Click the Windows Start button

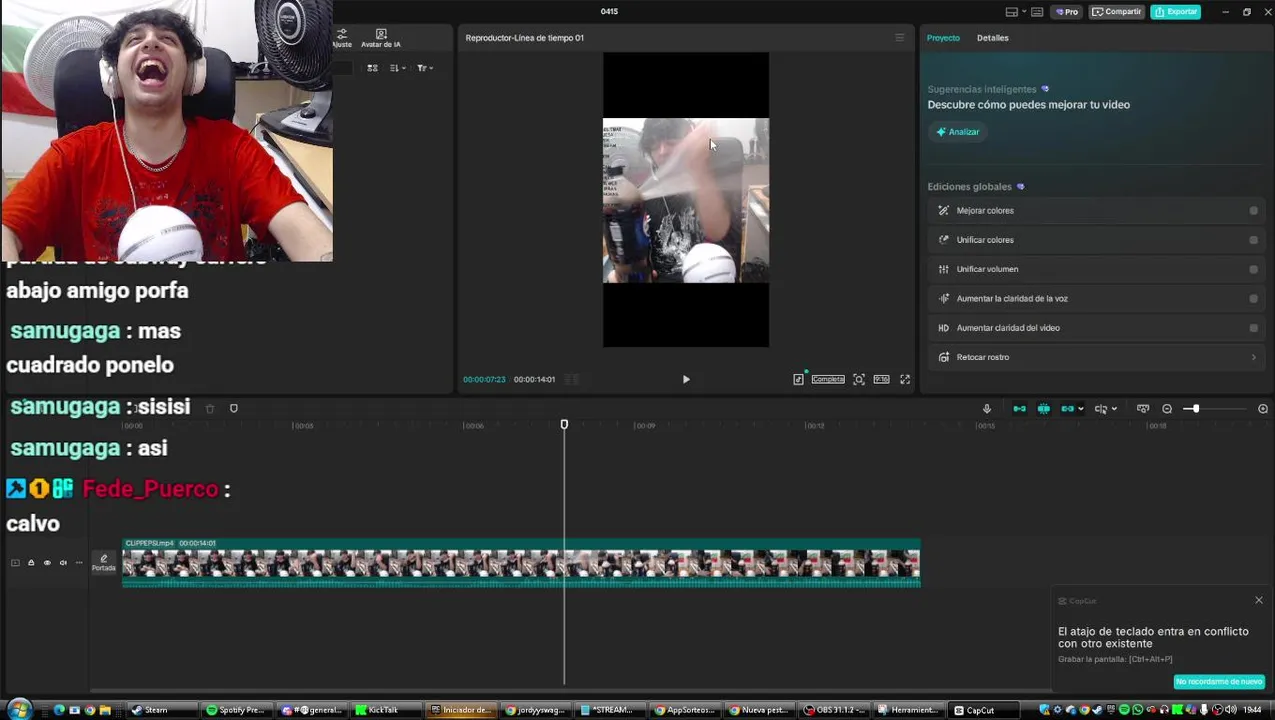coord(18,710)
